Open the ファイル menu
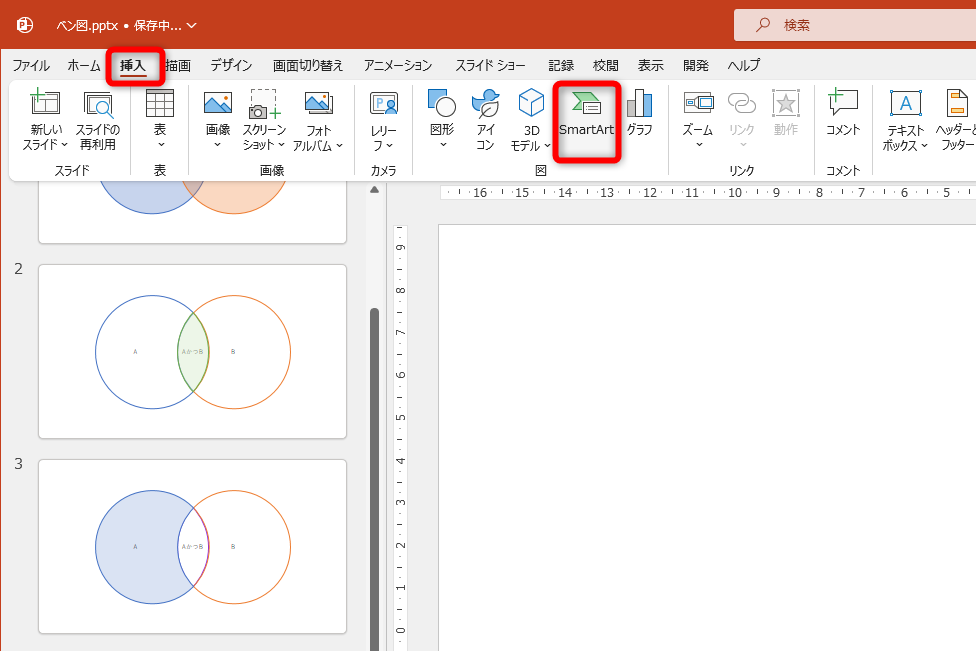 pos(30,65)
